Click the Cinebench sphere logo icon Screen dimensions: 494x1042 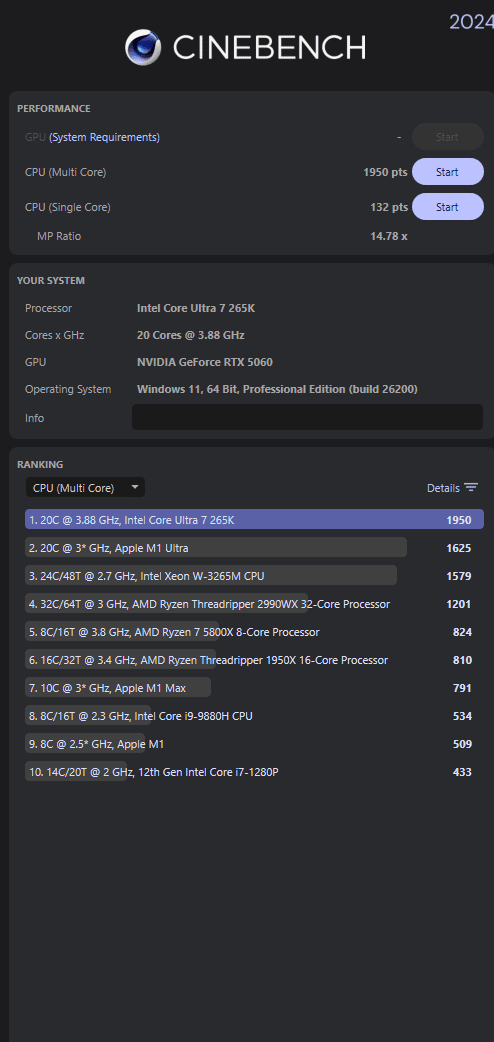(x=143, y=47)
